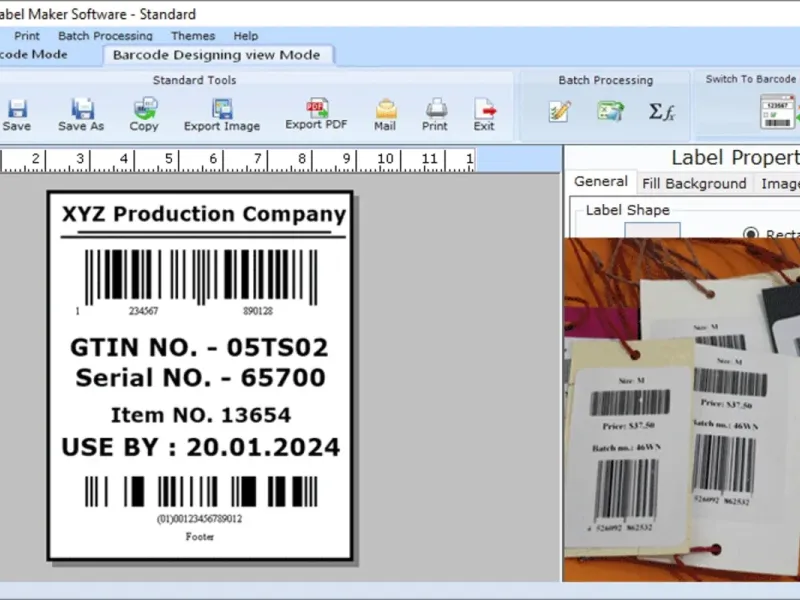Screen dimensions: 800x600
Task: Select the General properties tab
Action: 601,182
